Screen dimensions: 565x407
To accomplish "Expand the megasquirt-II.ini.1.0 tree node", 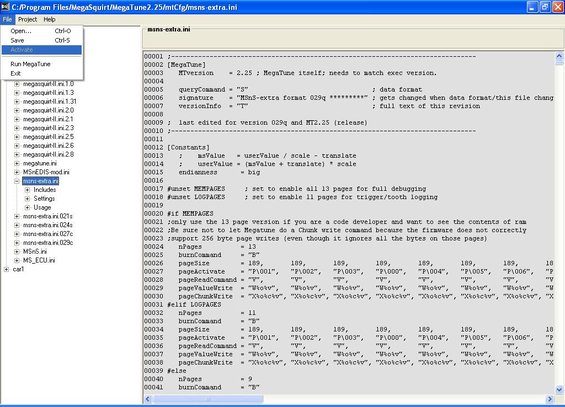I will pyautogui.click(x=17, y=84).
